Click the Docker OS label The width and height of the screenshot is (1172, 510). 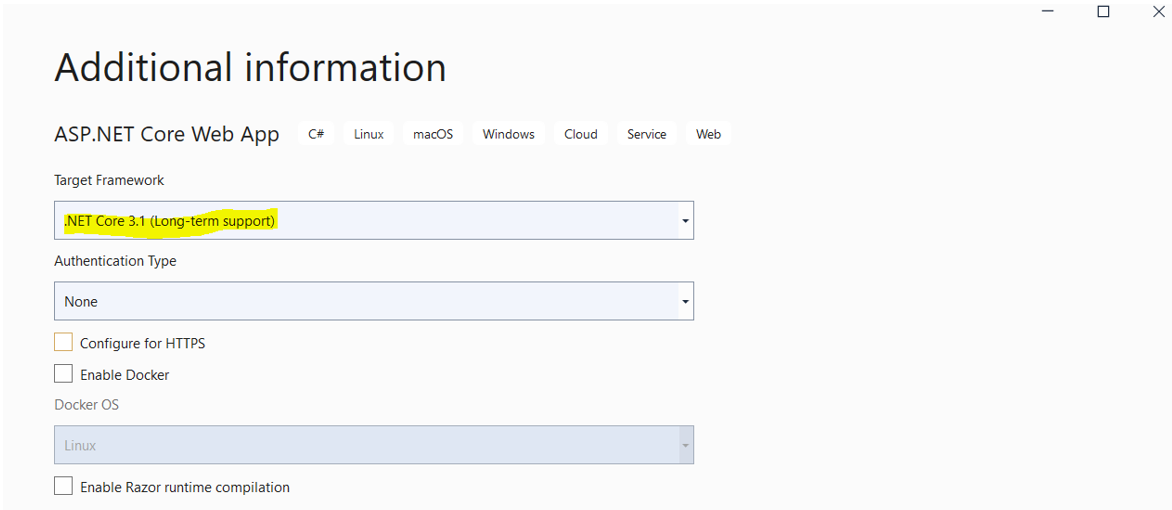pos(87,405)
